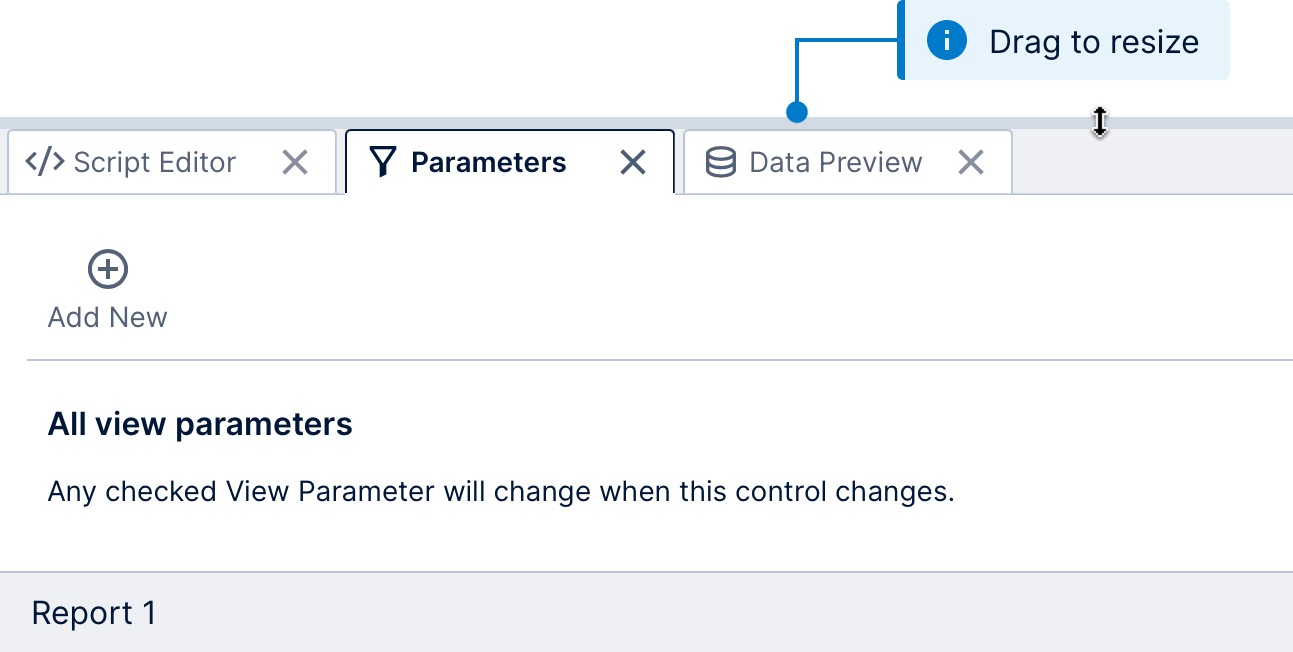Click the gray panel resize divider bar

pyautogui.click(x=400, y=123)
